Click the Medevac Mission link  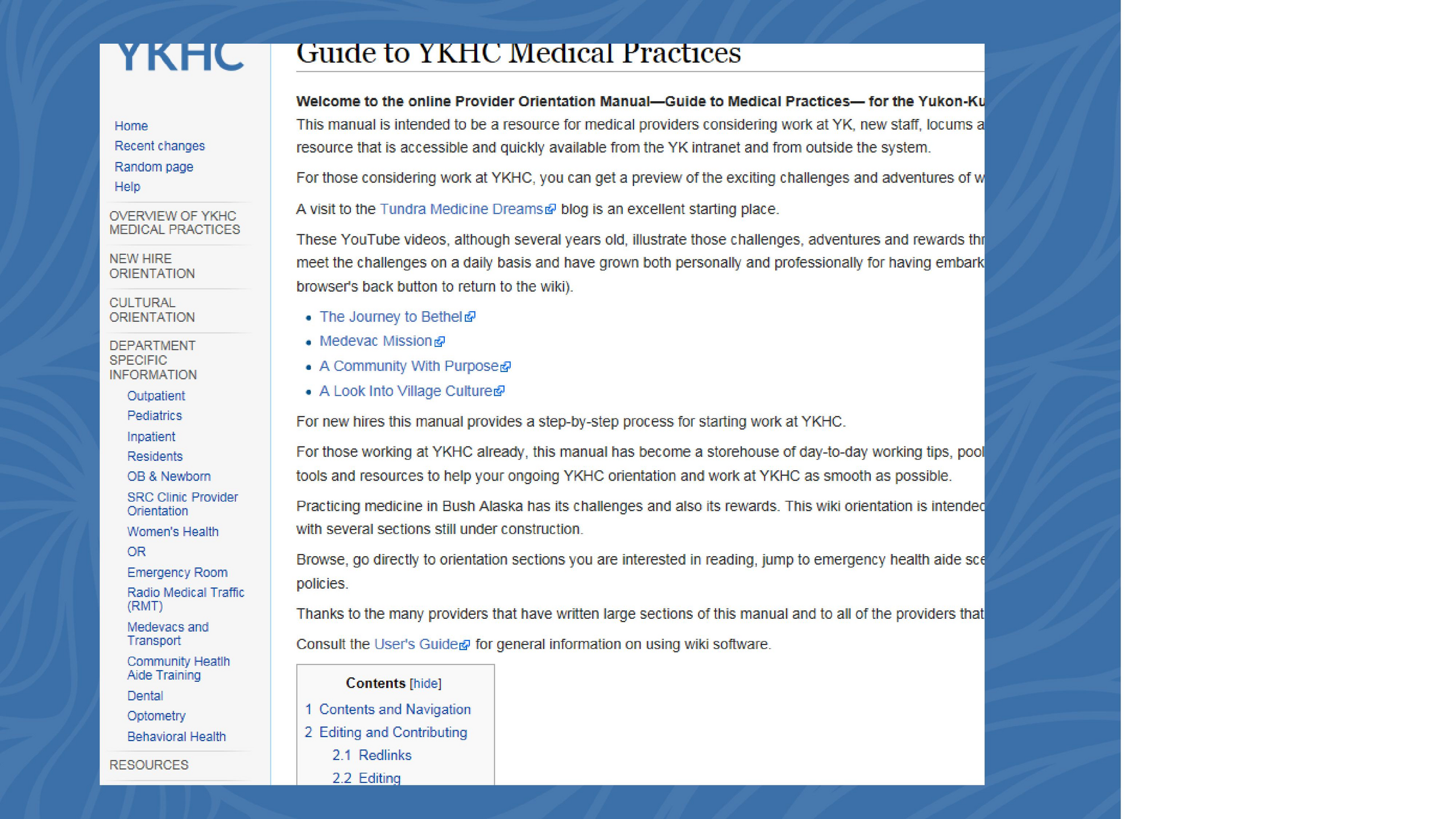point(375,341)
